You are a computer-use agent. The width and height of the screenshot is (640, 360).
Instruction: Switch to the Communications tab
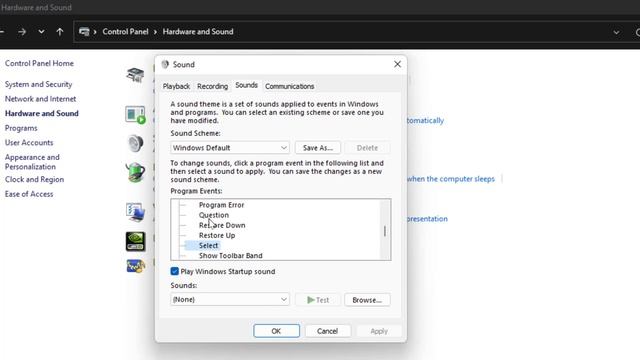click(289, 86)
